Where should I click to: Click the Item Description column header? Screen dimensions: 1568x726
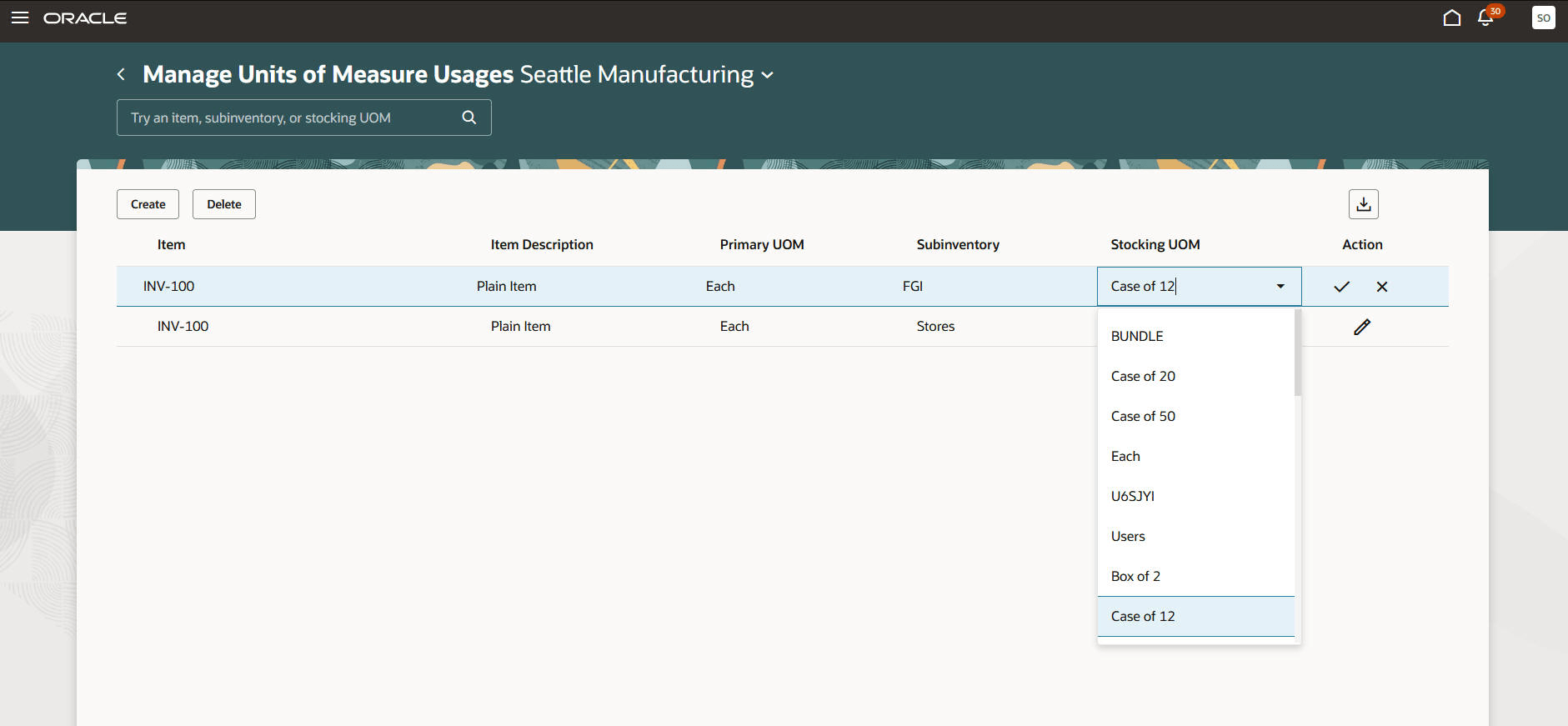coord(542,245)
